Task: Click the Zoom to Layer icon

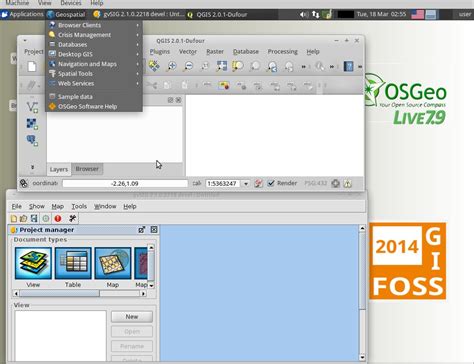Action: 255,66
